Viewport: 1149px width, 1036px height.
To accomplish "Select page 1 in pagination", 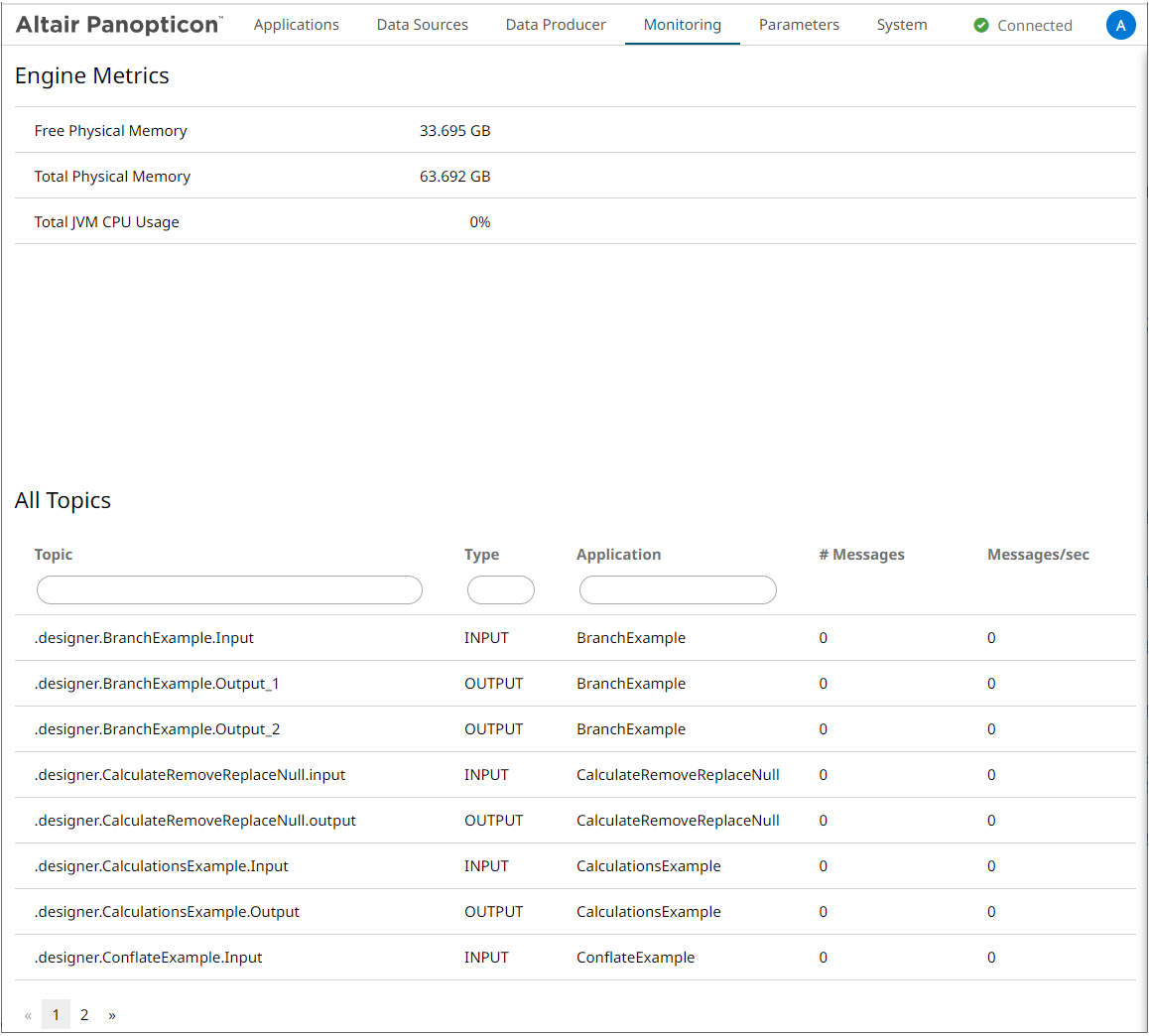I will tap(56, 1014).
